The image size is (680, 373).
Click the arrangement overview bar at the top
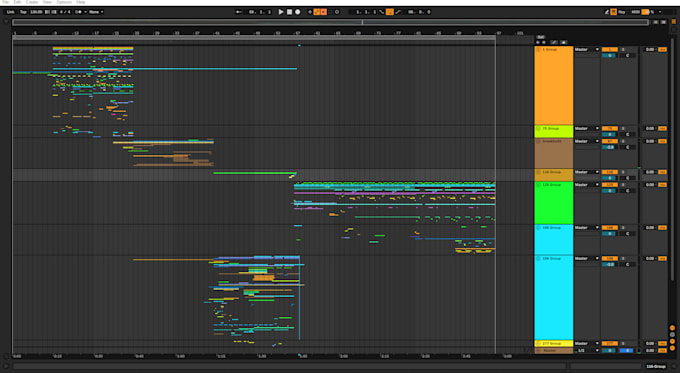[330, 22]
